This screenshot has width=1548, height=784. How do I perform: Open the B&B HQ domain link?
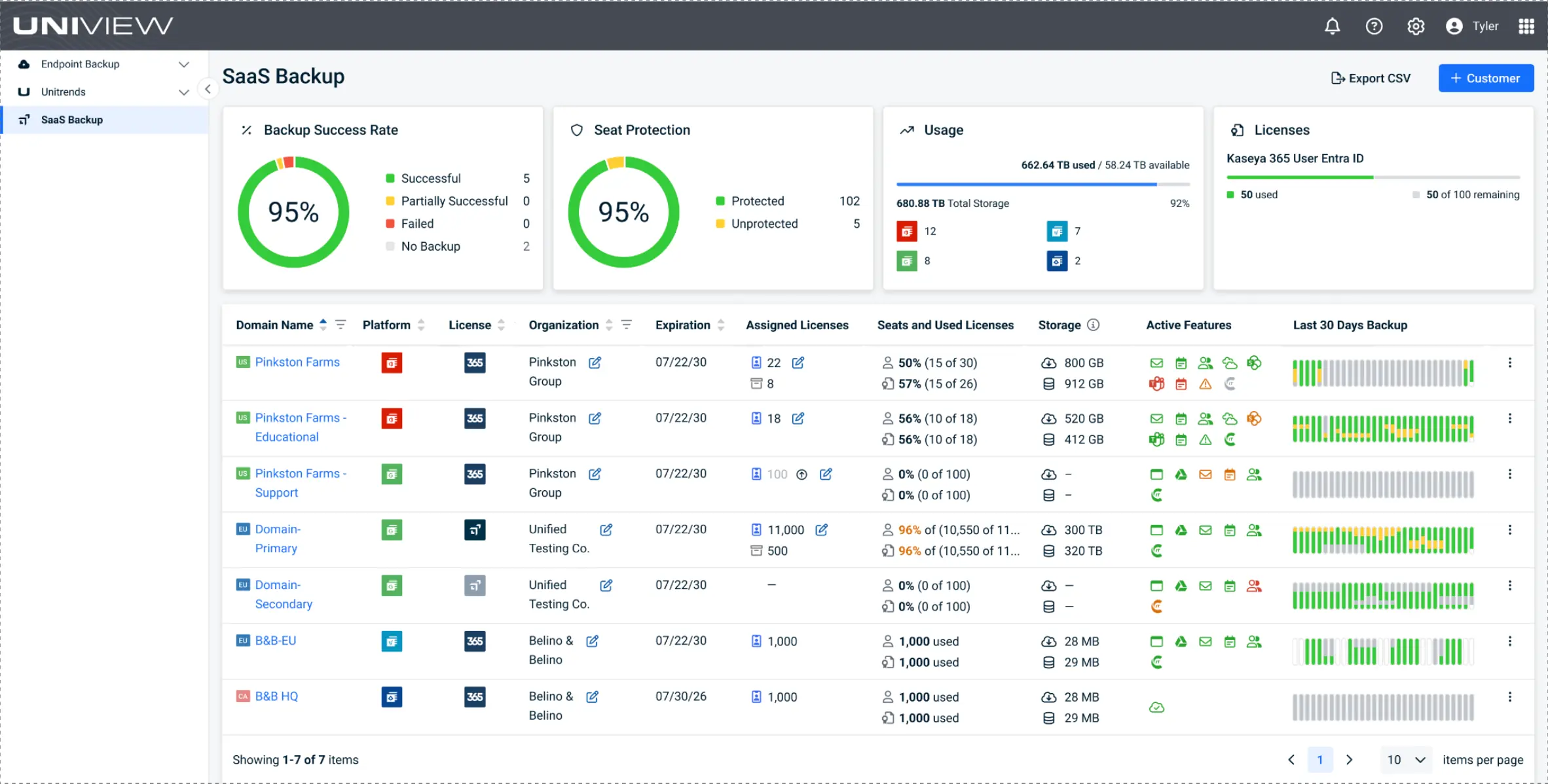pyautogui.click(x=276, y=696)
